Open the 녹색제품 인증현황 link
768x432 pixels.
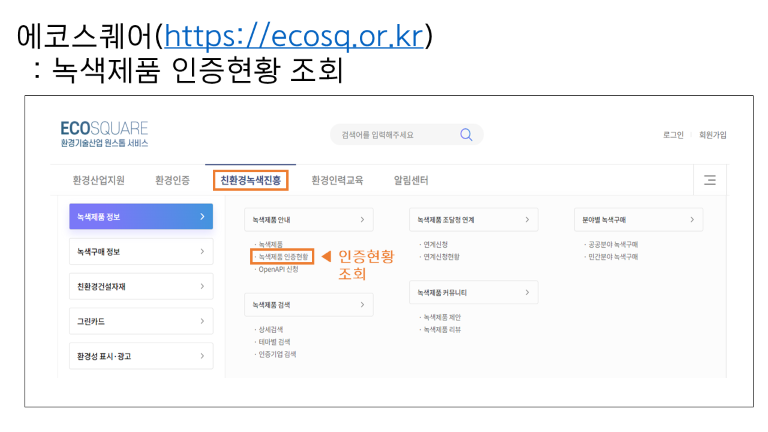283,257
